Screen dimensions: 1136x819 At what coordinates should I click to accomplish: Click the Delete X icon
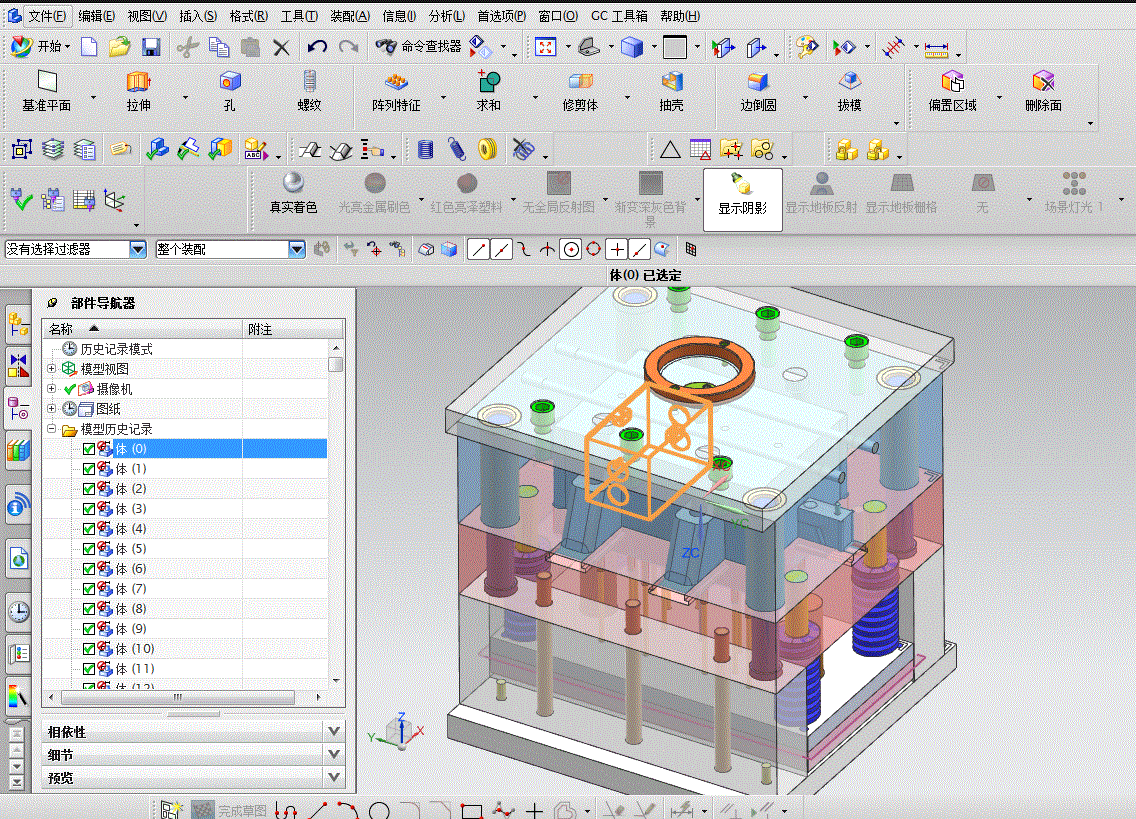(281, 48)
